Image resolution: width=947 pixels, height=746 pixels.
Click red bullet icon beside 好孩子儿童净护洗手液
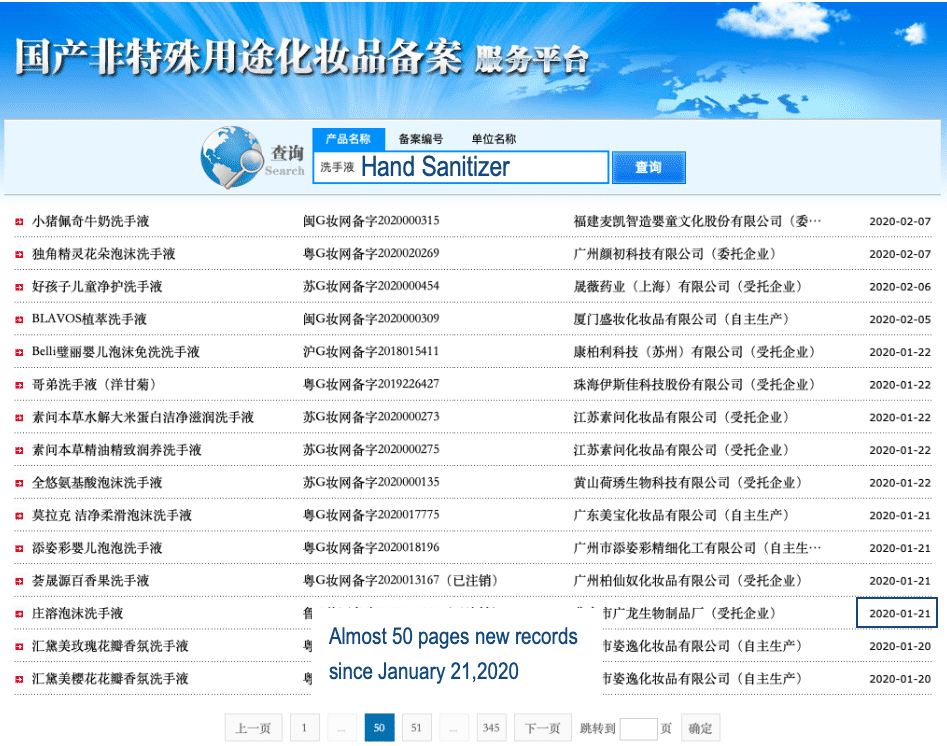pos(19,287)
